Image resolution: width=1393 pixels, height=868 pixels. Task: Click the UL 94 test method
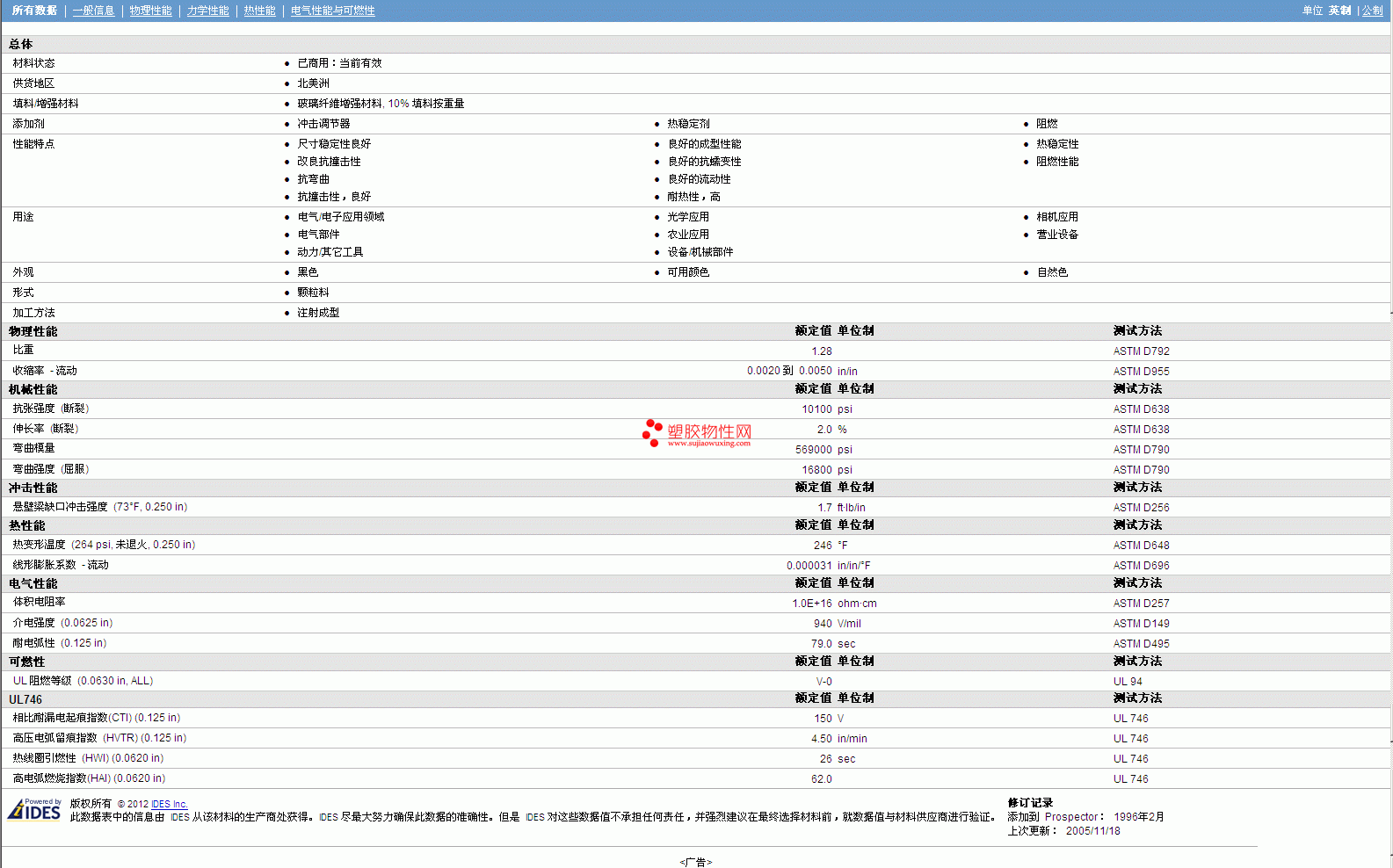[x=1128, y=682]
